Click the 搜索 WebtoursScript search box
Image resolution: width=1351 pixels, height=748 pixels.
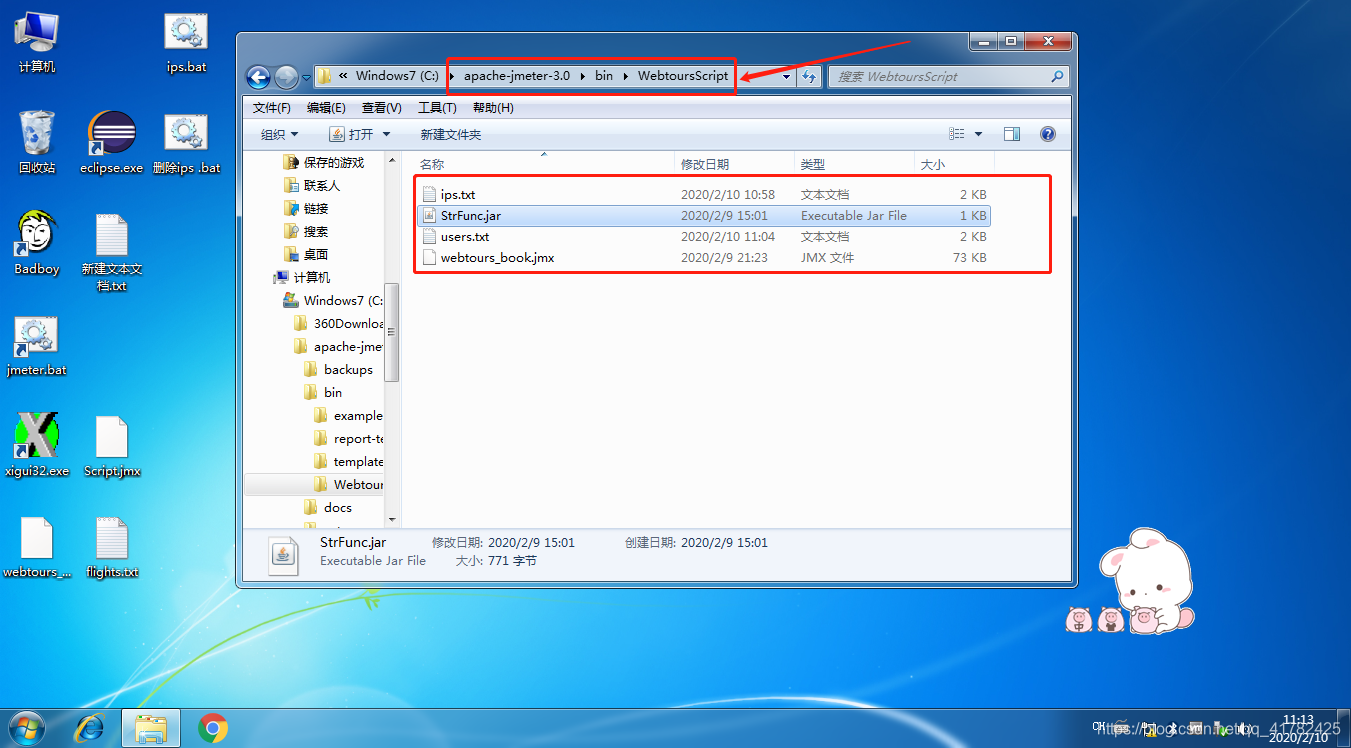[948, 76]
